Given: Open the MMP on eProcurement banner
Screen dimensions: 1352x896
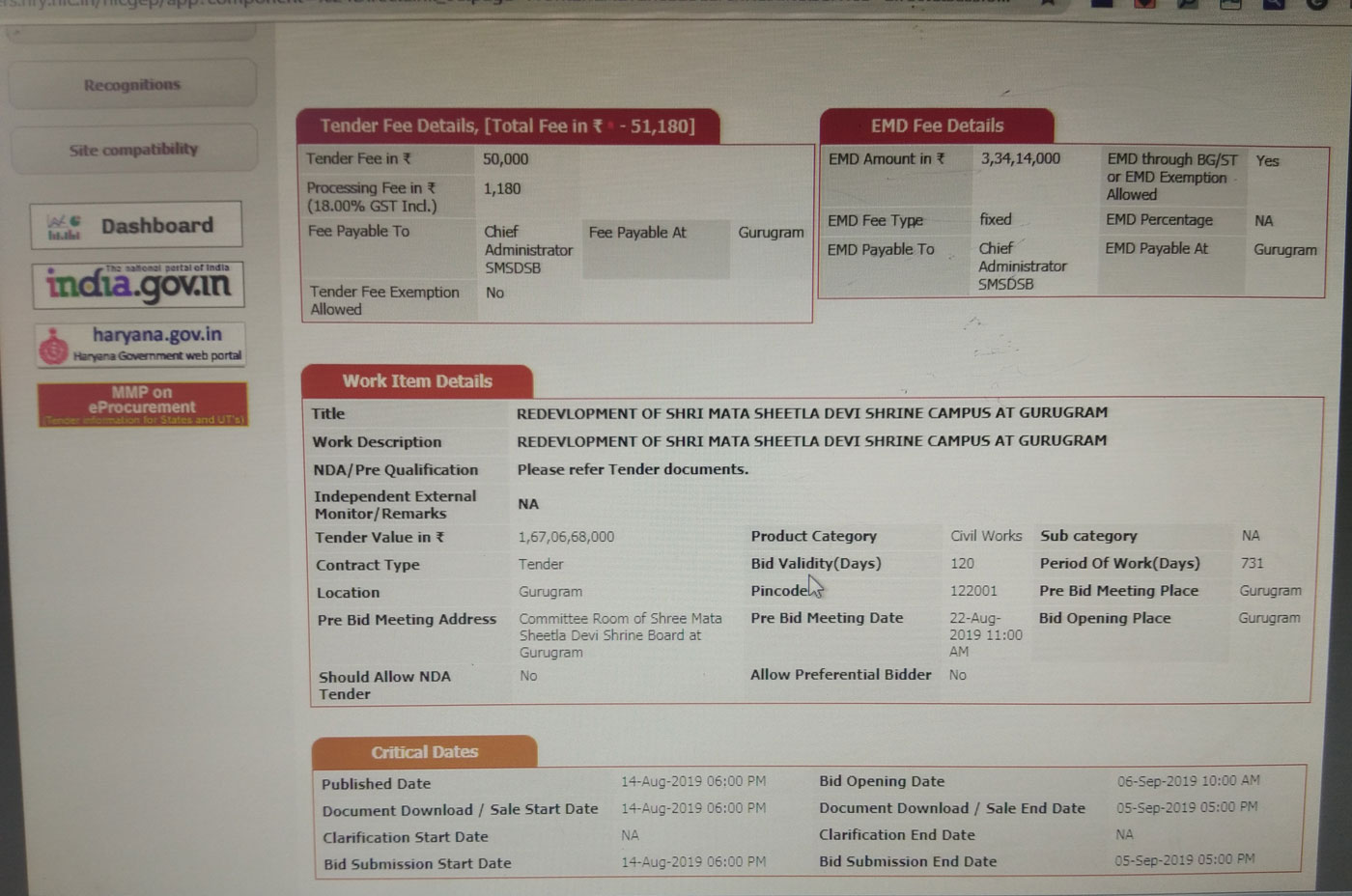Looking at the screenshot, I should point(142,405).
